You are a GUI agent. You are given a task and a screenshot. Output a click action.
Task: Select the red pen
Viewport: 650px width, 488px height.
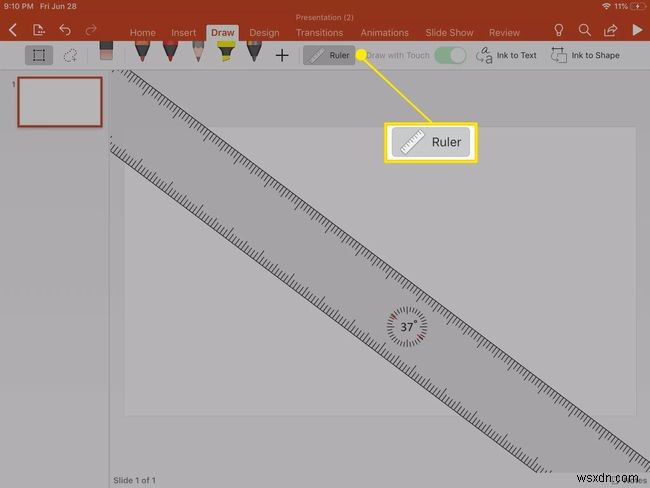[170, 51]
